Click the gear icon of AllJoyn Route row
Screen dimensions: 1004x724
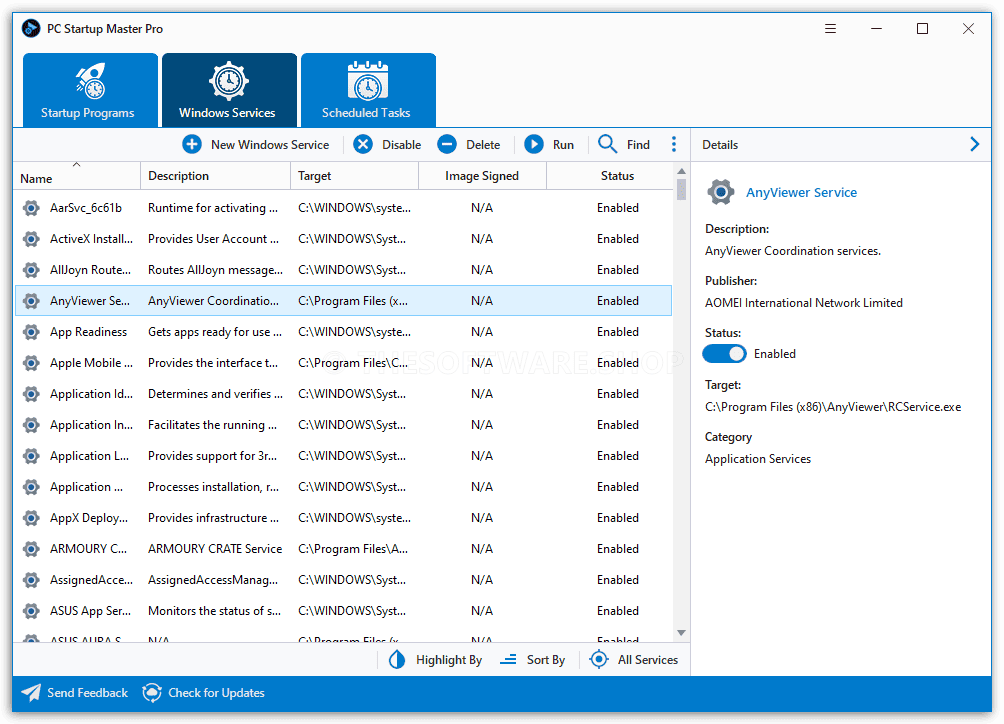tap(31, 270)
